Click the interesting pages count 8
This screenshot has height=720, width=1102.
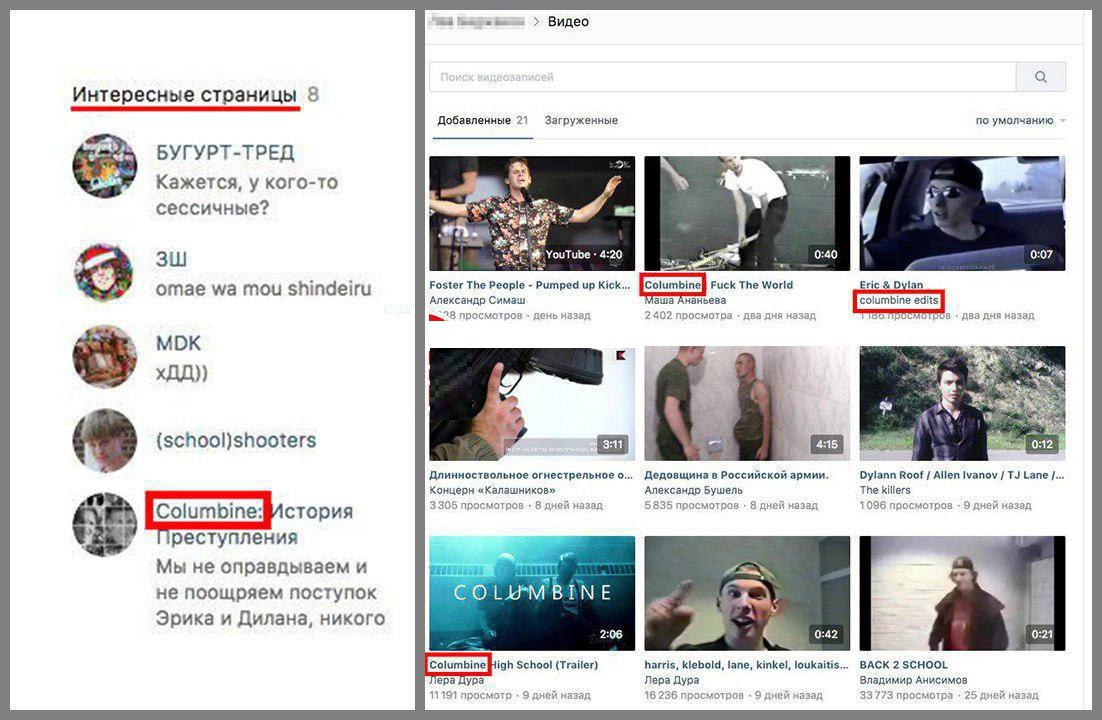(313, 94)
